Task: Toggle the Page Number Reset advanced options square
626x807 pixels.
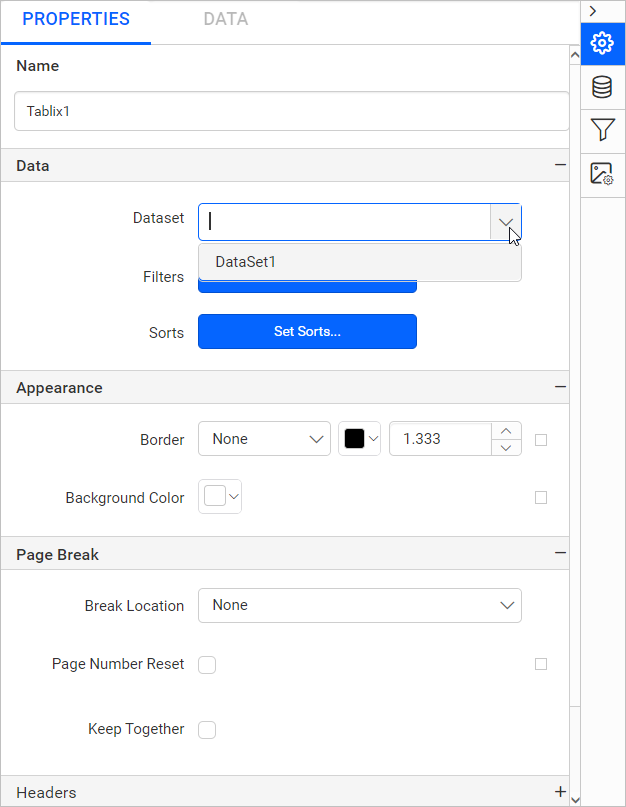Action: [x=541, y=664]
